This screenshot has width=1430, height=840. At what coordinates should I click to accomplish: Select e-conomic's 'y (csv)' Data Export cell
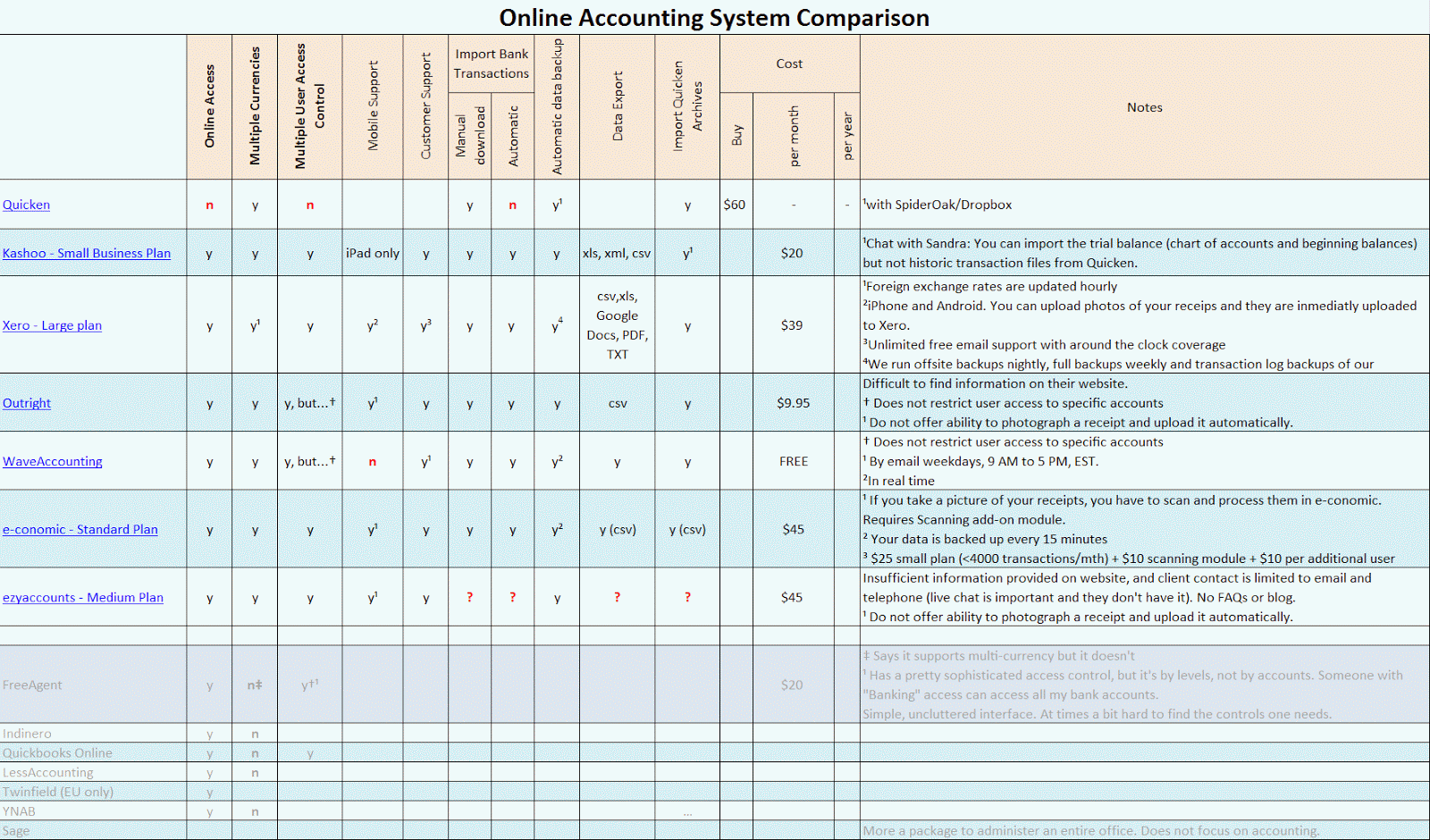click(x=618, y=529)
